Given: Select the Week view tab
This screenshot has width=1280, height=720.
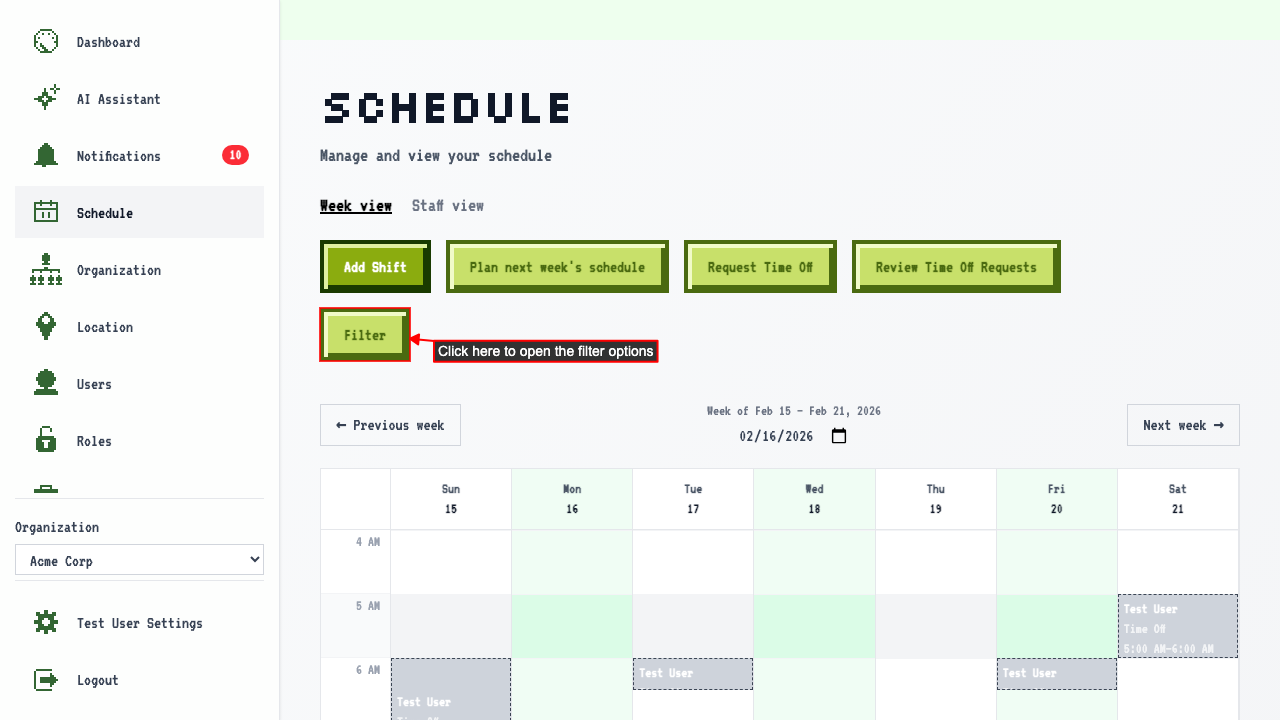Looking at the screenshot, I should click(356, 205).
